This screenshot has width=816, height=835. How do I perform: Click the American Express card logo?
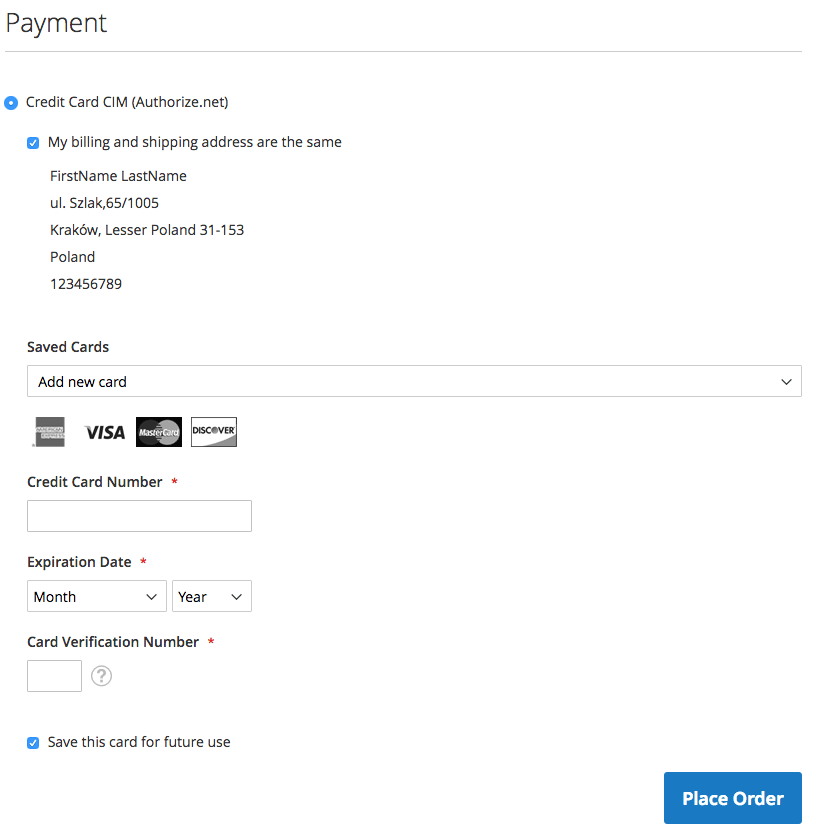[50, 432]
